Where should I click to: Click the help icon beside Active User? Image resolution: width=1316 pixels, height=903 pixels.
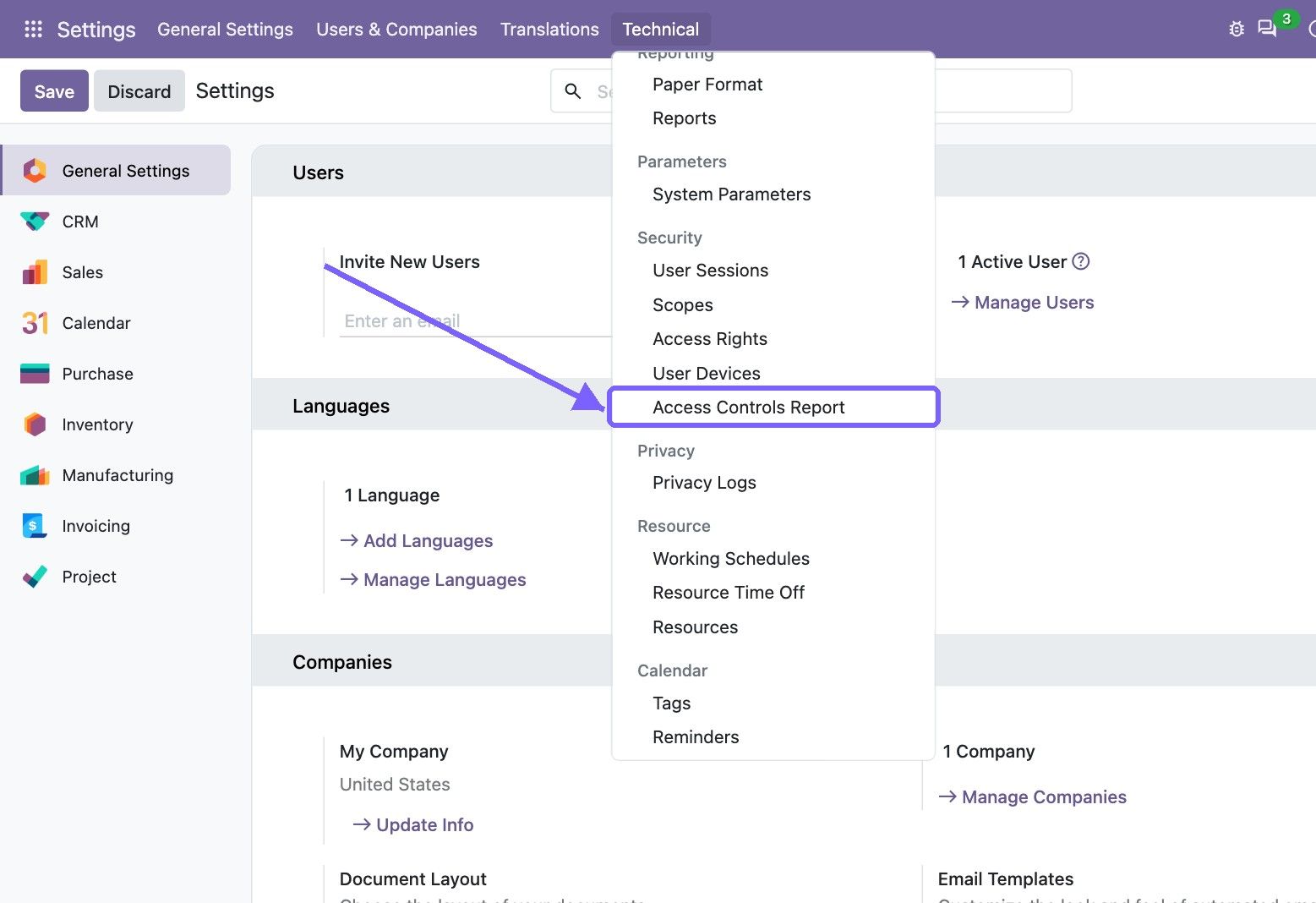[1080, 262]
